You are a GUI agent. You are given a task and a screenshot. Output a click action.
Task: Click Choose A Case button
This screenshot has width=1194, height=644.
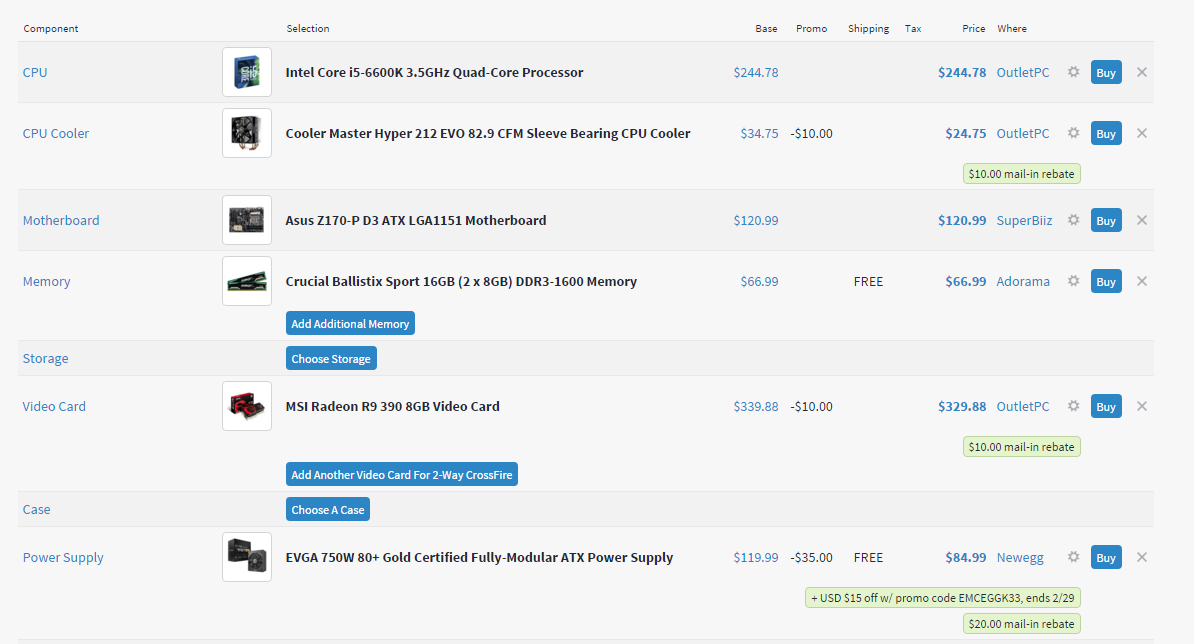click(328, 509)
